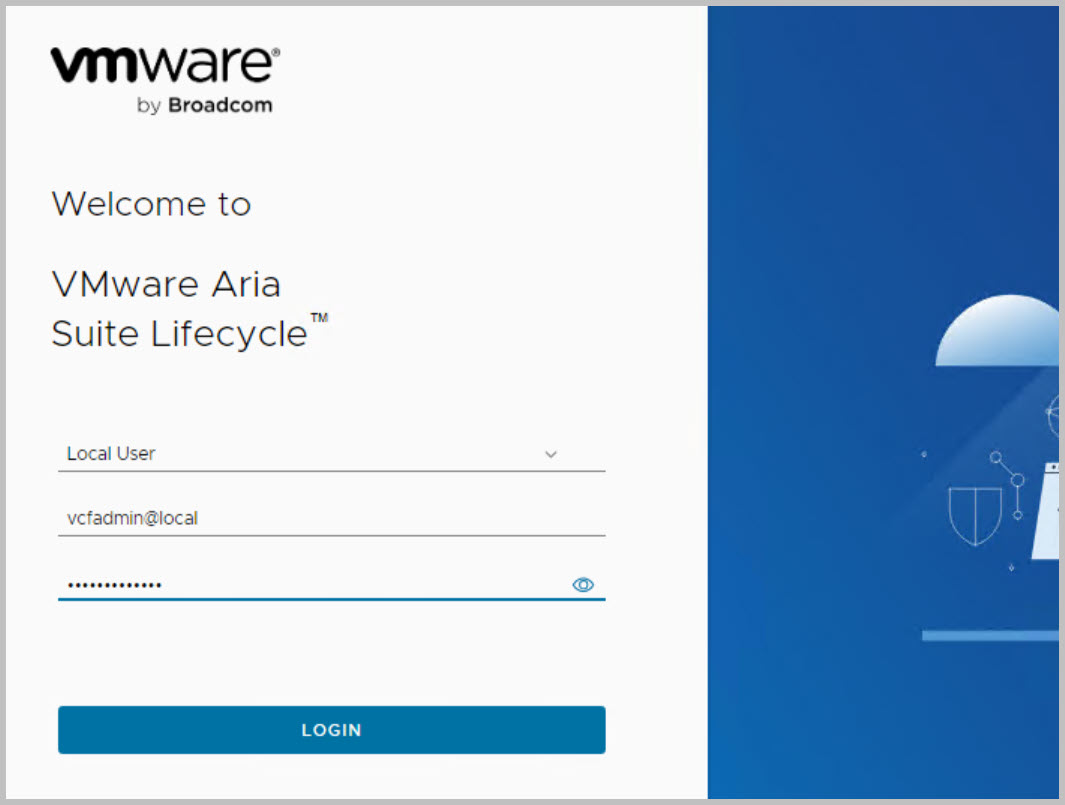This screenshot has height=805, width=1065.
Task: Click the "Welcome to" heading
Action: (x=151, y=204)
